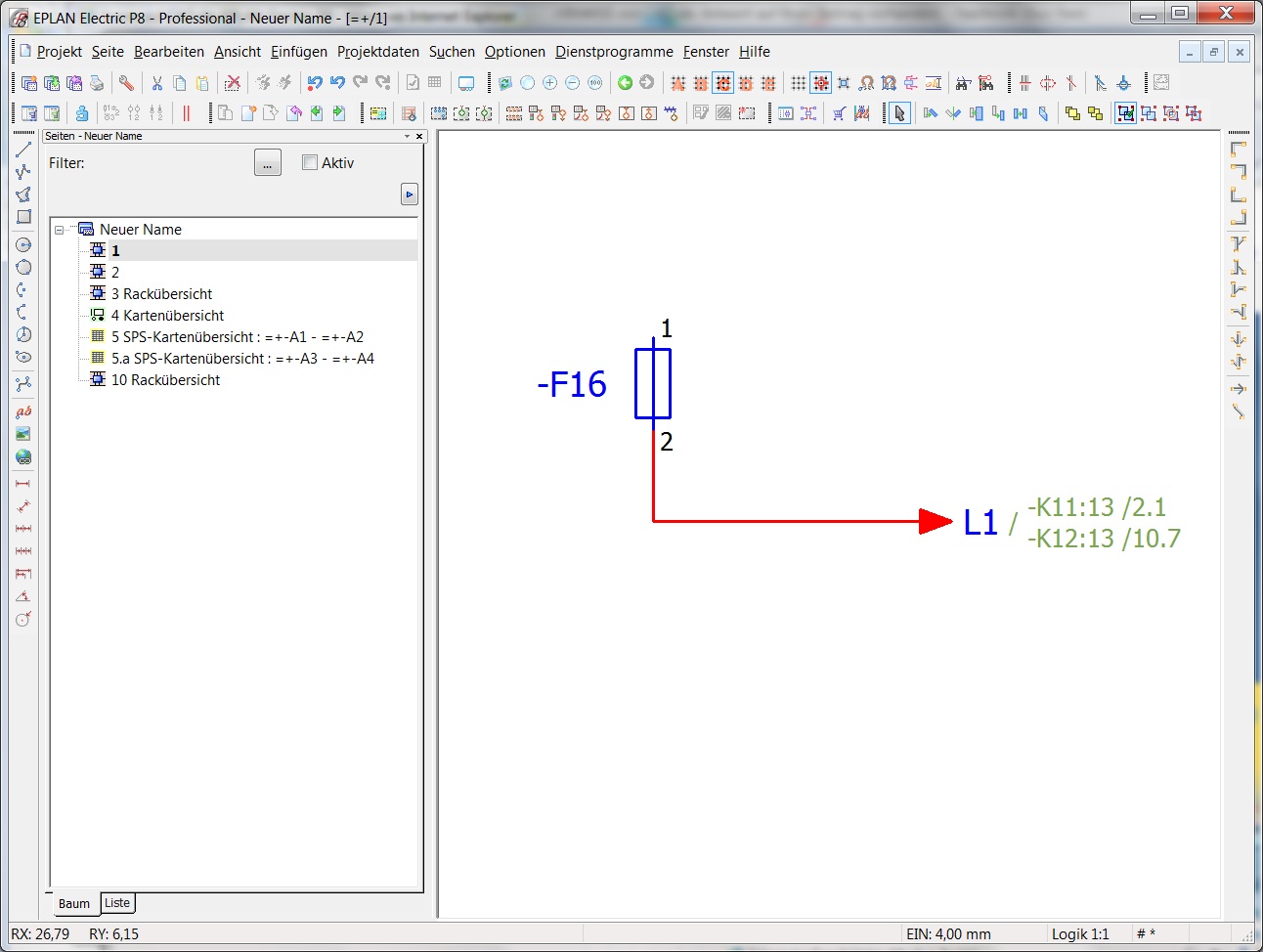Click the -F16 fuse label
This screenshot has width=1263, height=952.
click(x=572, y=384)
